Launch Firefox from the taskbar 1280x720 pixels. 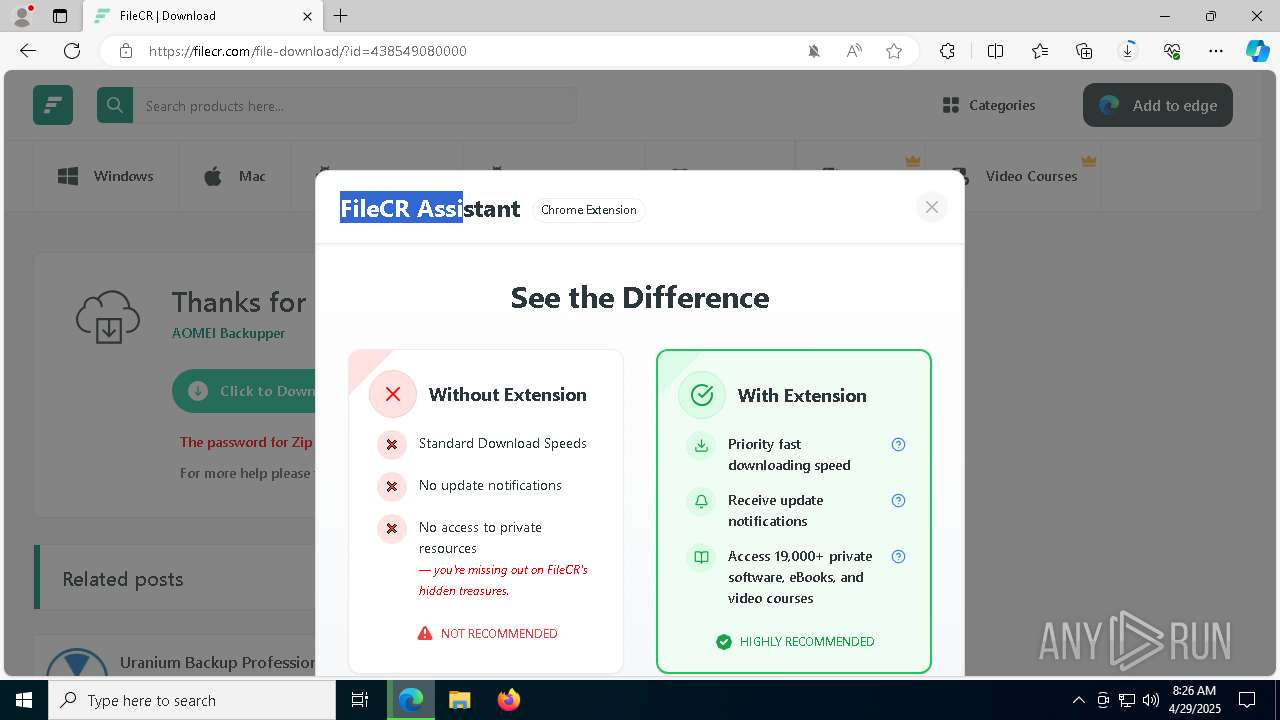508,700
